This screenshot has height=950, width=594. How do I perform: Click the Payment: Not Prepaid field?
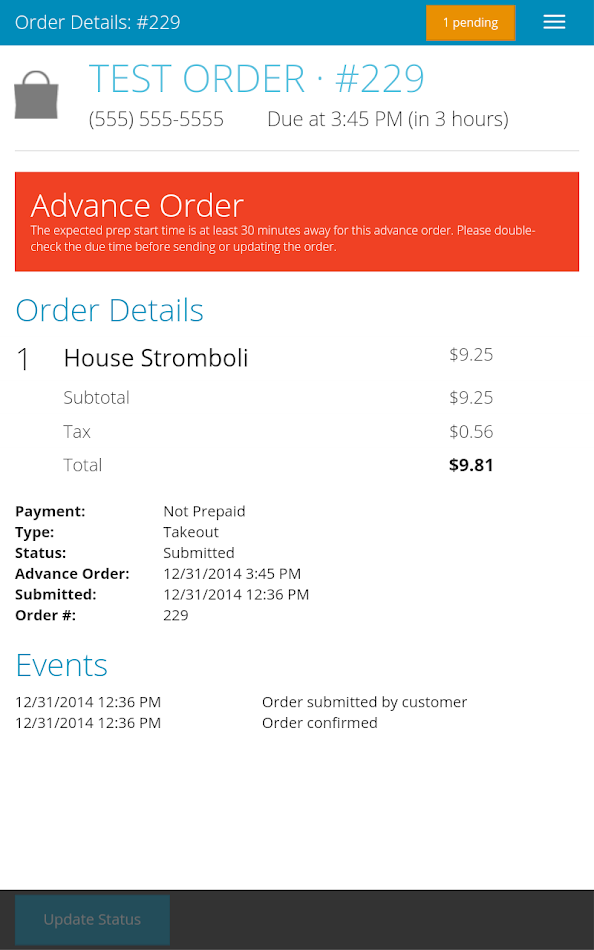coord(204,511)
